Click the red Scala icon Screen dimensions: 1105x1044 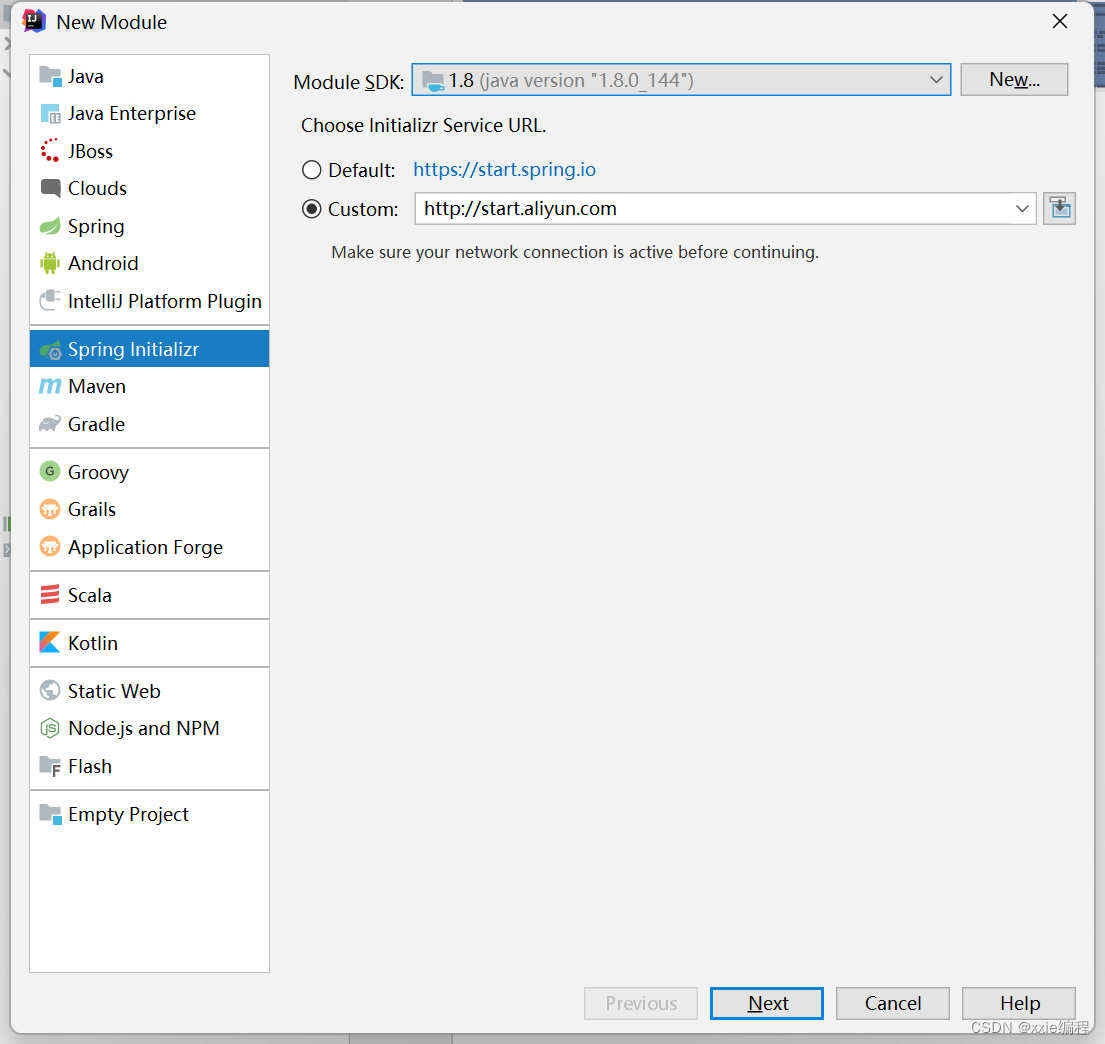coord(50,595)
